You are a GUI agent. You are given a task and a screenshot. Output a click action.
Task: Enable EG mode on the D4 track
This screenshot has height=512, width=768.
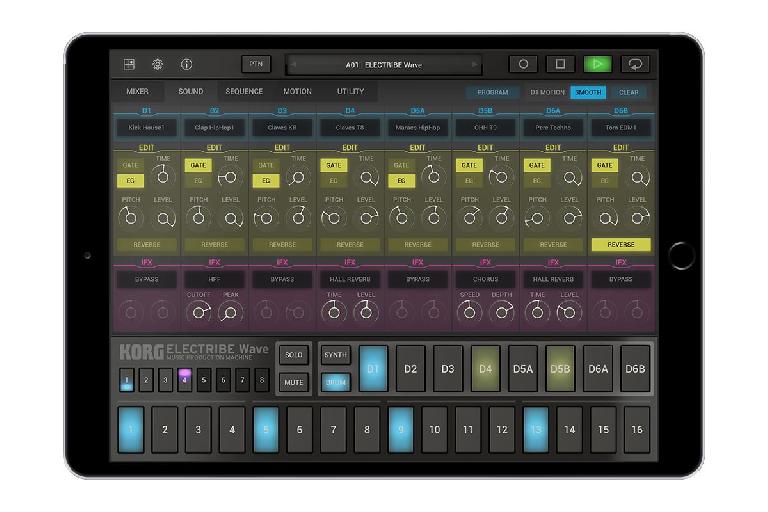pos(334,181)
